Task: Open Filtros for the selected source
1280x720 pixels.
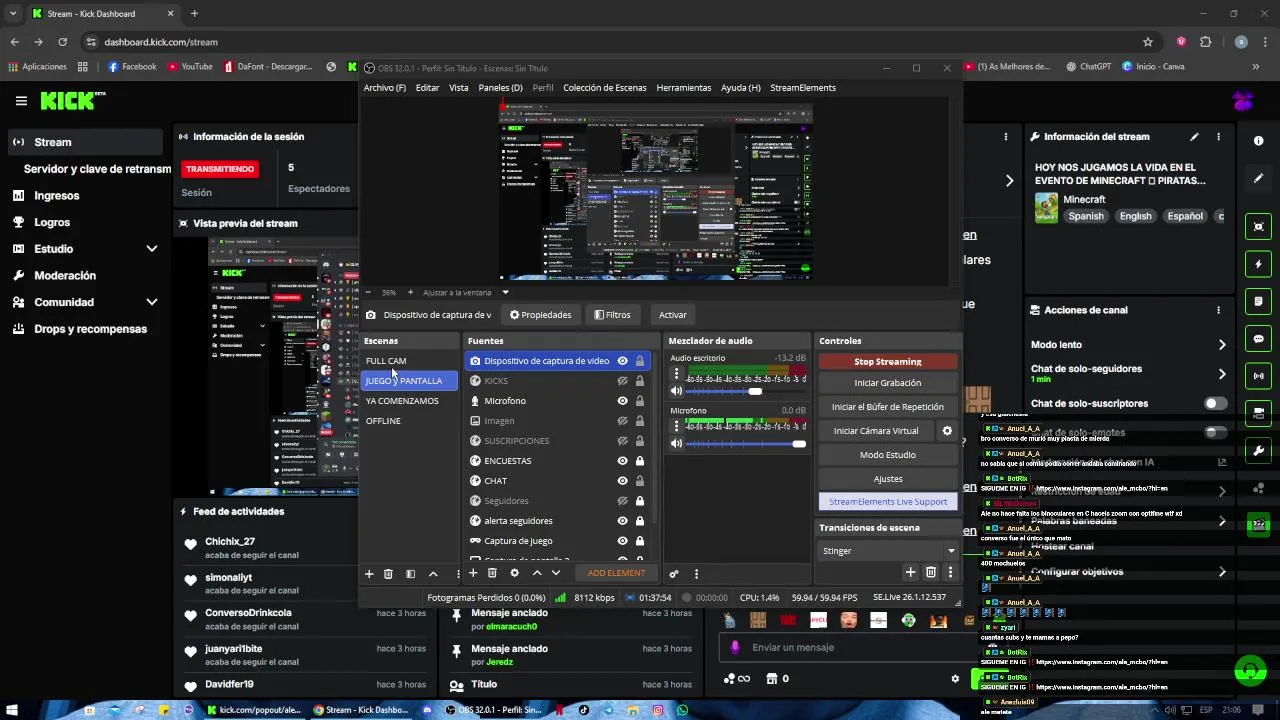Action: click(x=612, y=315)
